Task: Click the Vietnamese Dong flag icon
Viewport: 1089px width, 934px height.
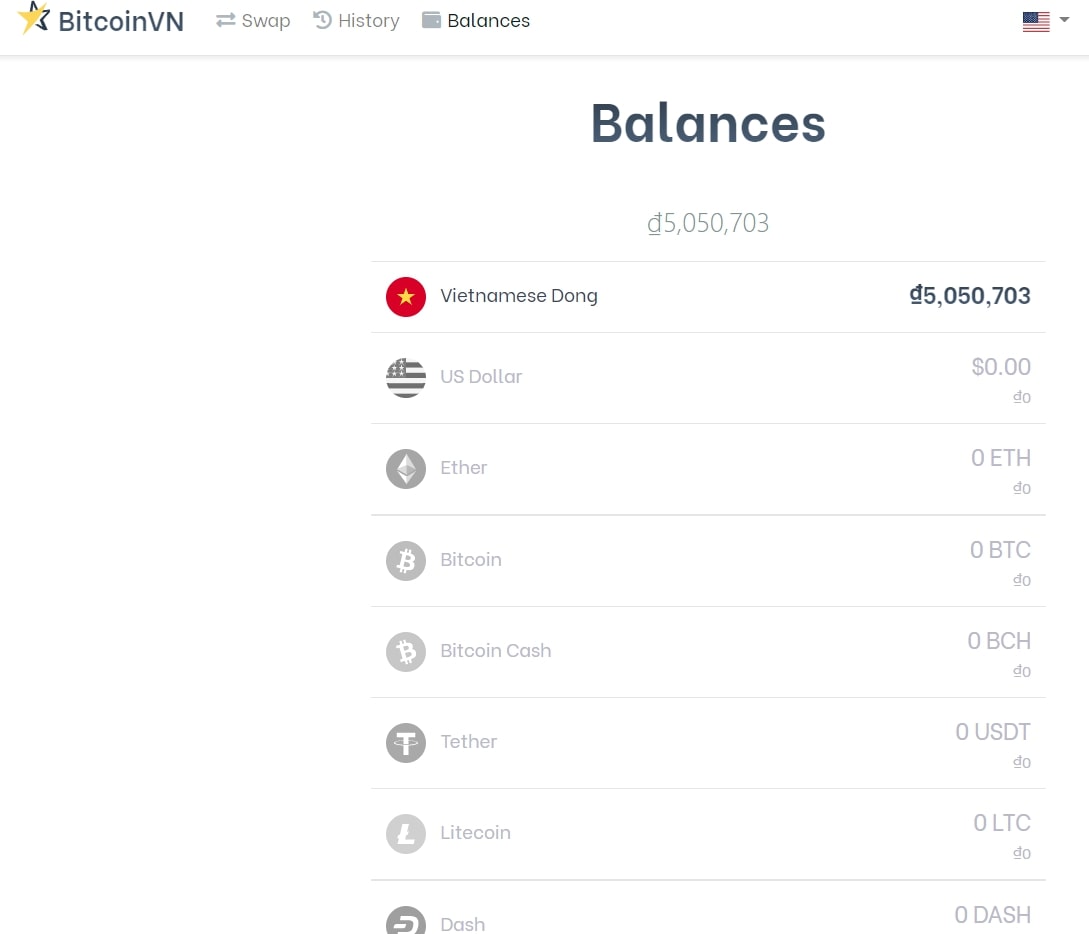Action: click(406, 297)
